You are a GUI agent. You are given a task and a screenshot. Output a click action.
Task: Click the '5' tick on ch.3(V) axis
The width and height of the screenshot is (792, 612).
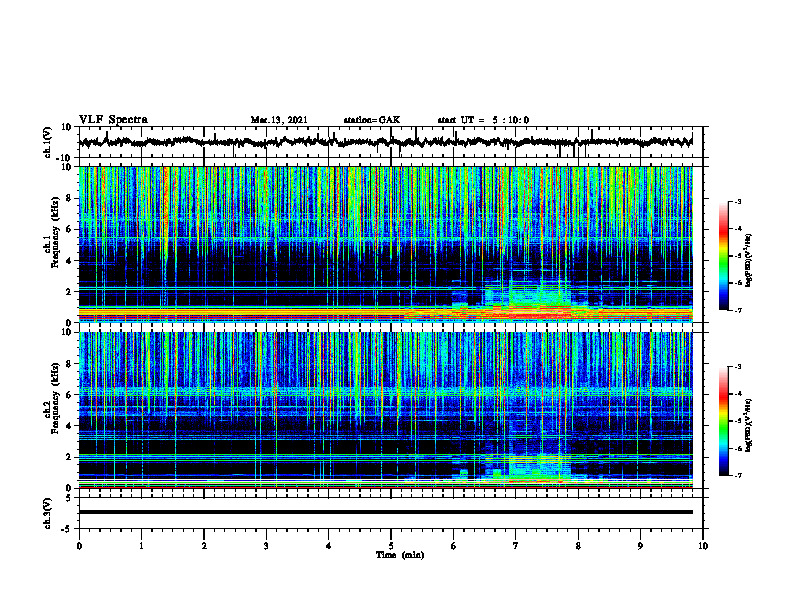(x=69, y=498)
